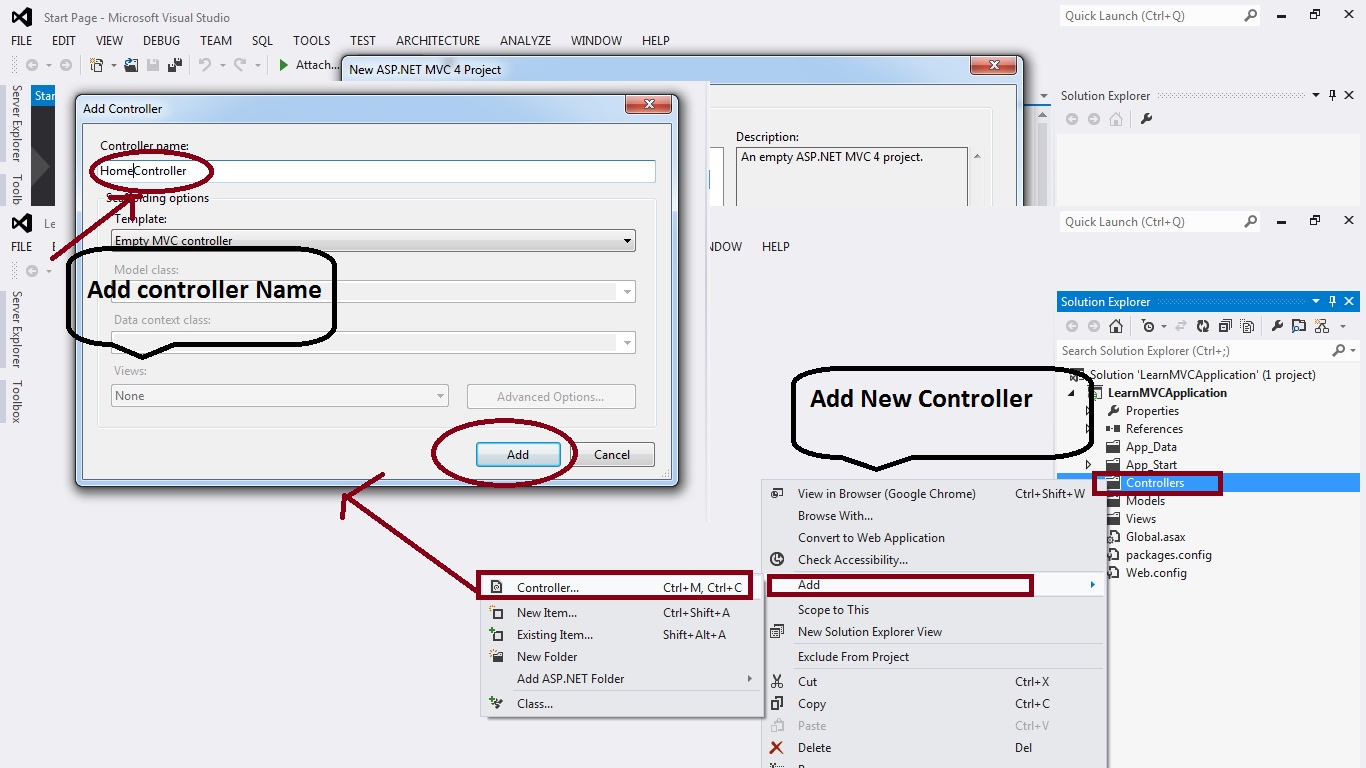The image size is (1366, 768).
Task: Expand Add ASP.NET Folder submenu
Action: [x=622, y=679]
